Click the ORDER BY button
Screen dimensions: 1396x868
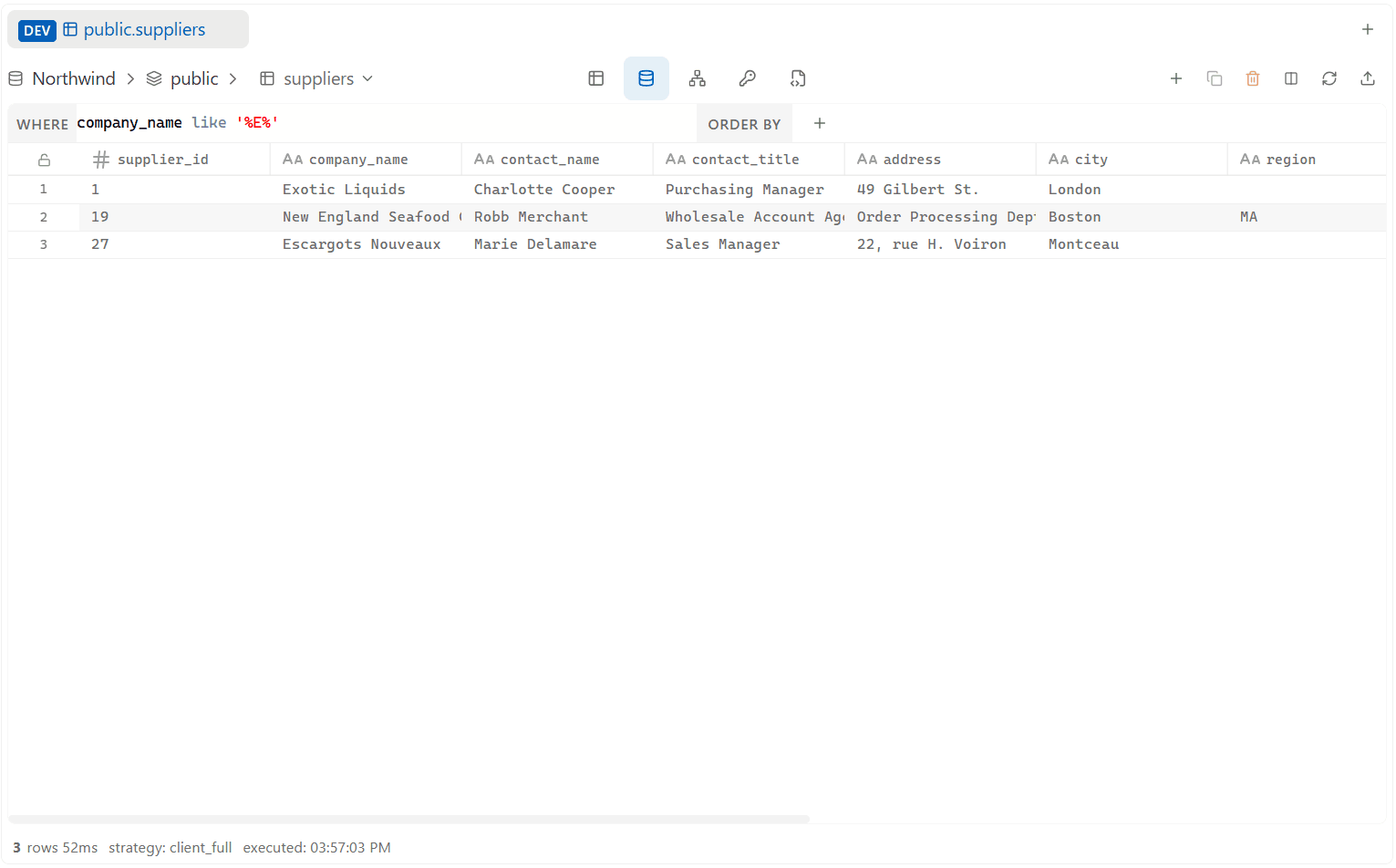[744, 124]
